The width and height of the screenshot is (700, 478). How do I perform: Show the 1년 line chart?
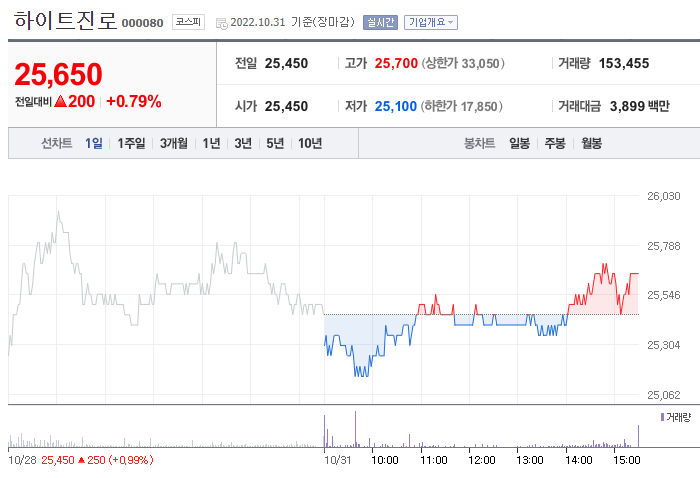pos(211,143)
